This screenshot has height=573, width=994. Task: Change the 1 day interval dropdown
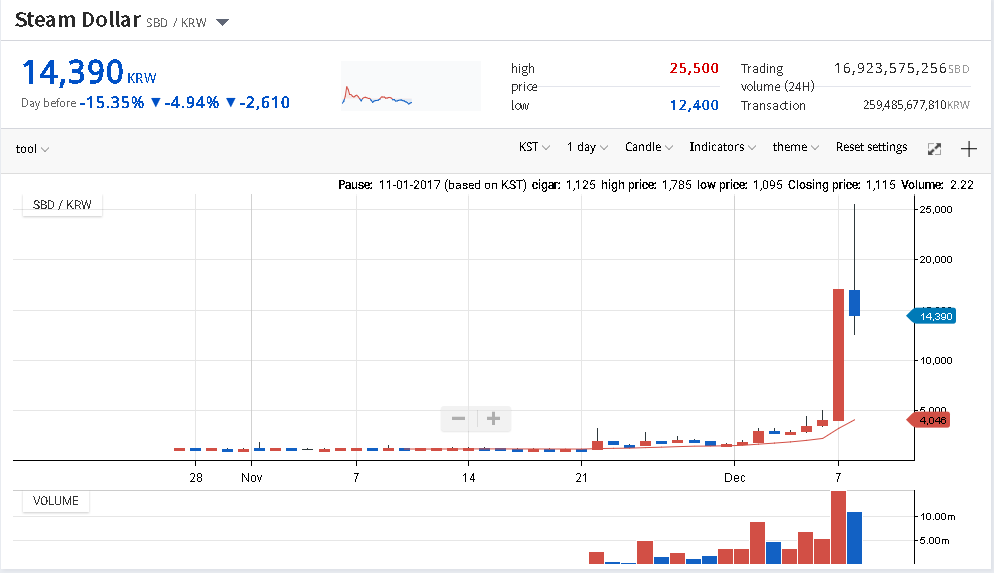click(x=587, y=147)
